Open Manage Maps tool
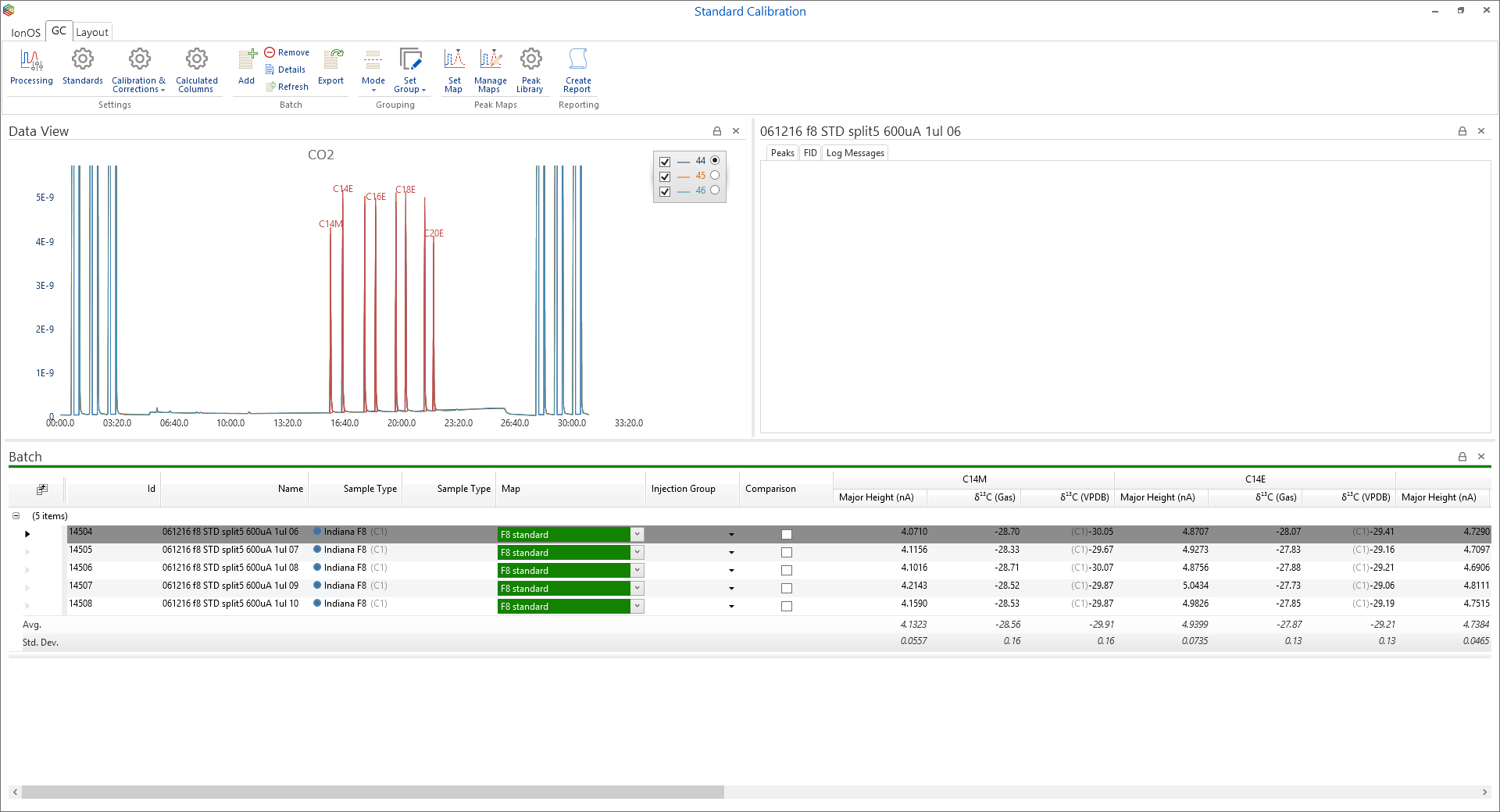Screen dimensions: 1500x812 pyautogui.click(x=491, y=67)
